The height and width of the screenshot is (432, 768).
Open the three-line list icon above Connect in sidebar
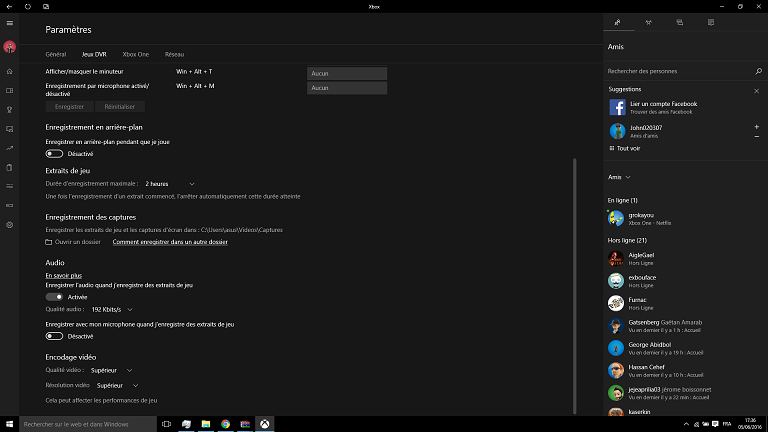click(9, 186)
